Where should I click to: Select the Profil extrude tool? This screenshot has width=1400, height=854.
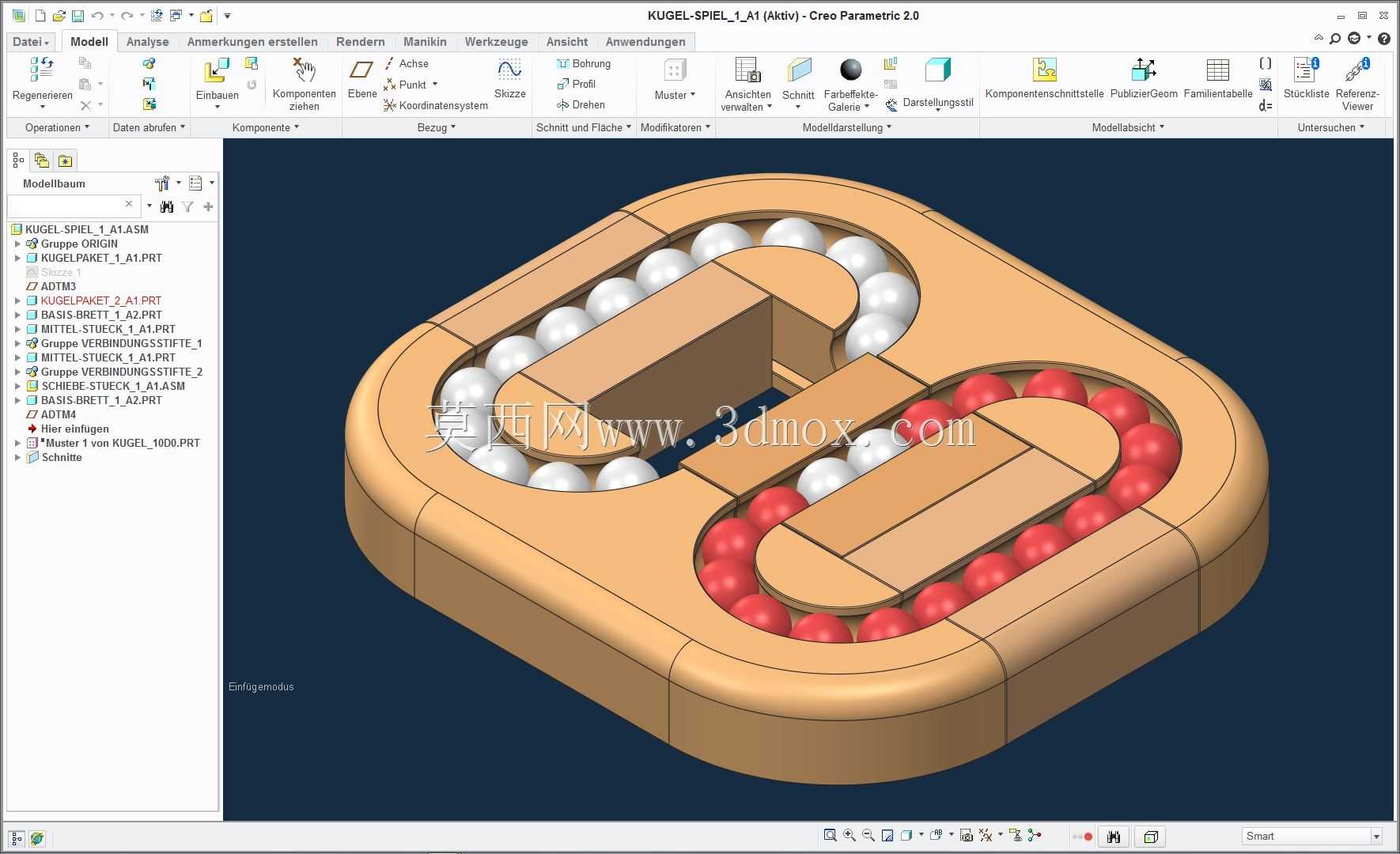click(x=577, y=84)
